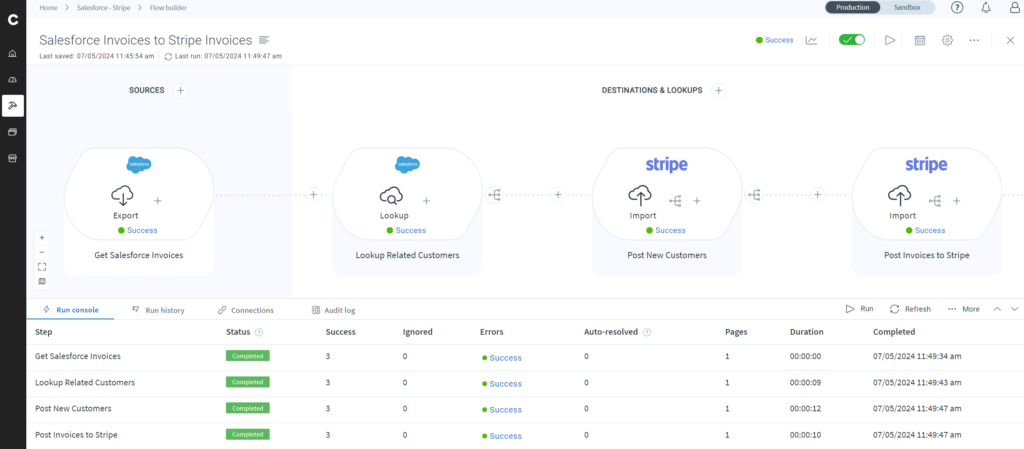This screenshot has height=449, width=1024.
Task: Add a new destination or lookup with plus
Action: (x=719, y=90)
